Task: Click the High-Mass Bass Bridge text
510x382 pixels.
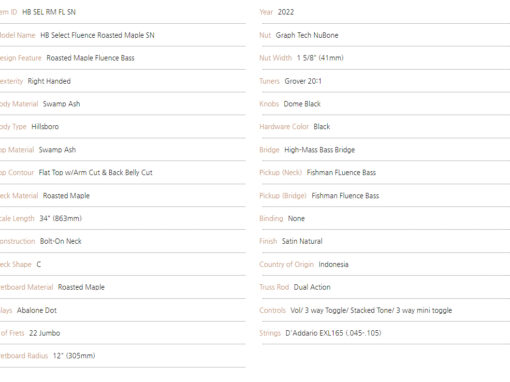Action: point(320,150)
